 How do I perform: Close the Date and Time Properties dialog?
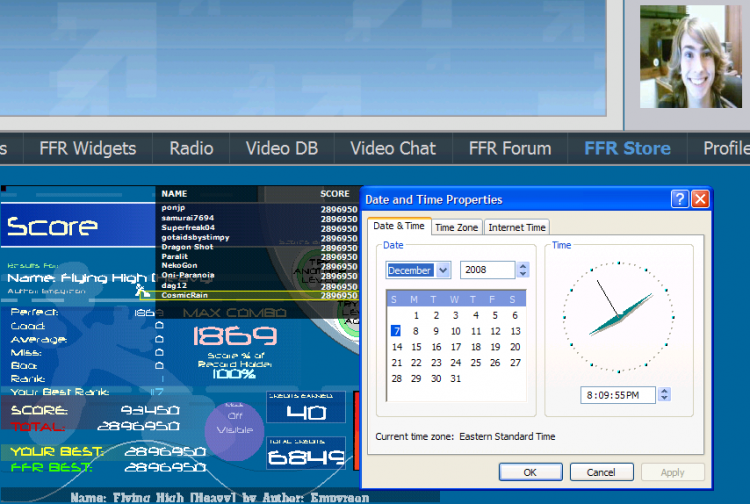click(700, 199)
